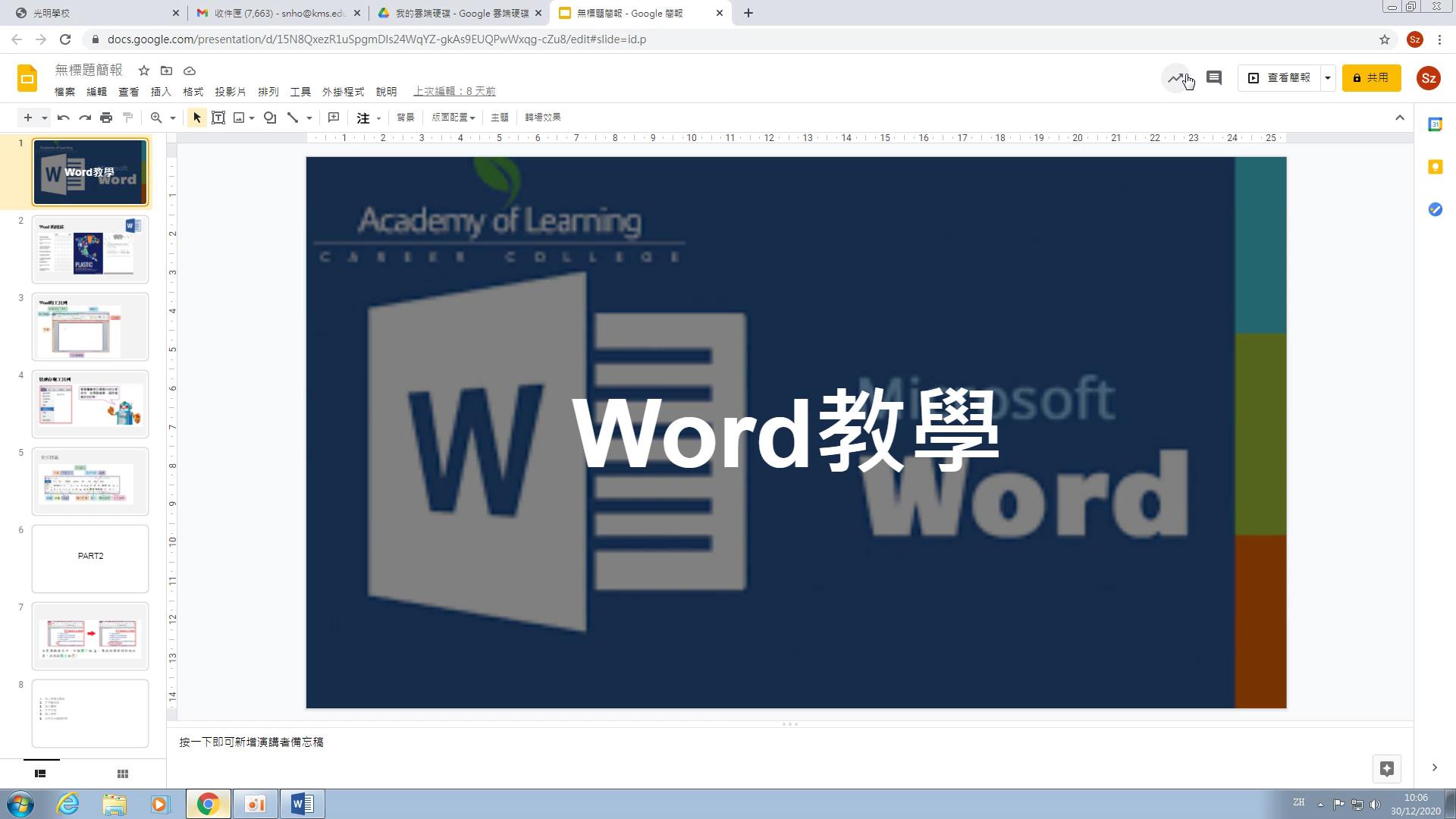Open Internet Explorer from the taskbar
The image size is (1456, 819).
point(68,804)
